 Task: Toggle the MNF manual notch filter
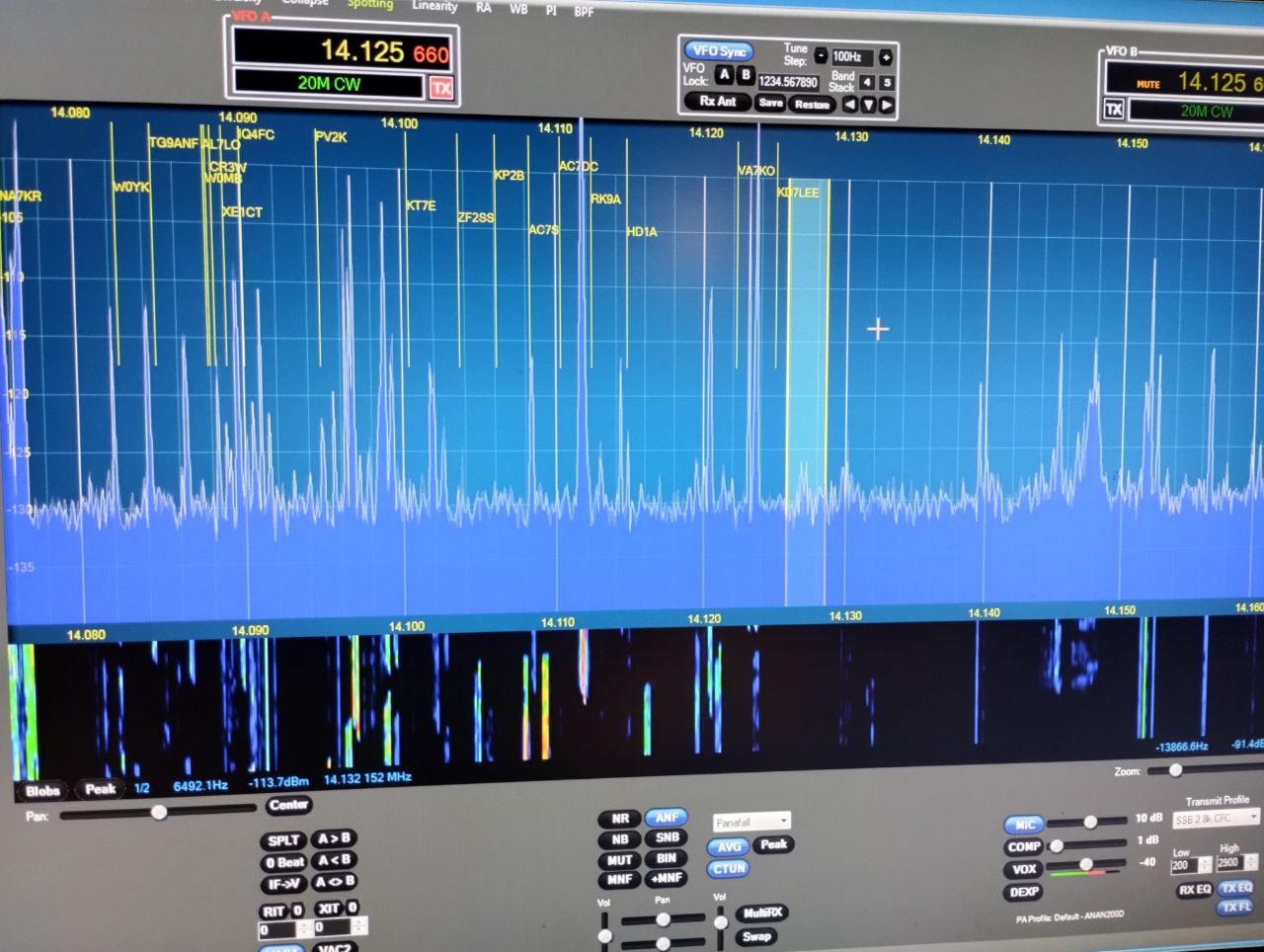pos(620,880)
